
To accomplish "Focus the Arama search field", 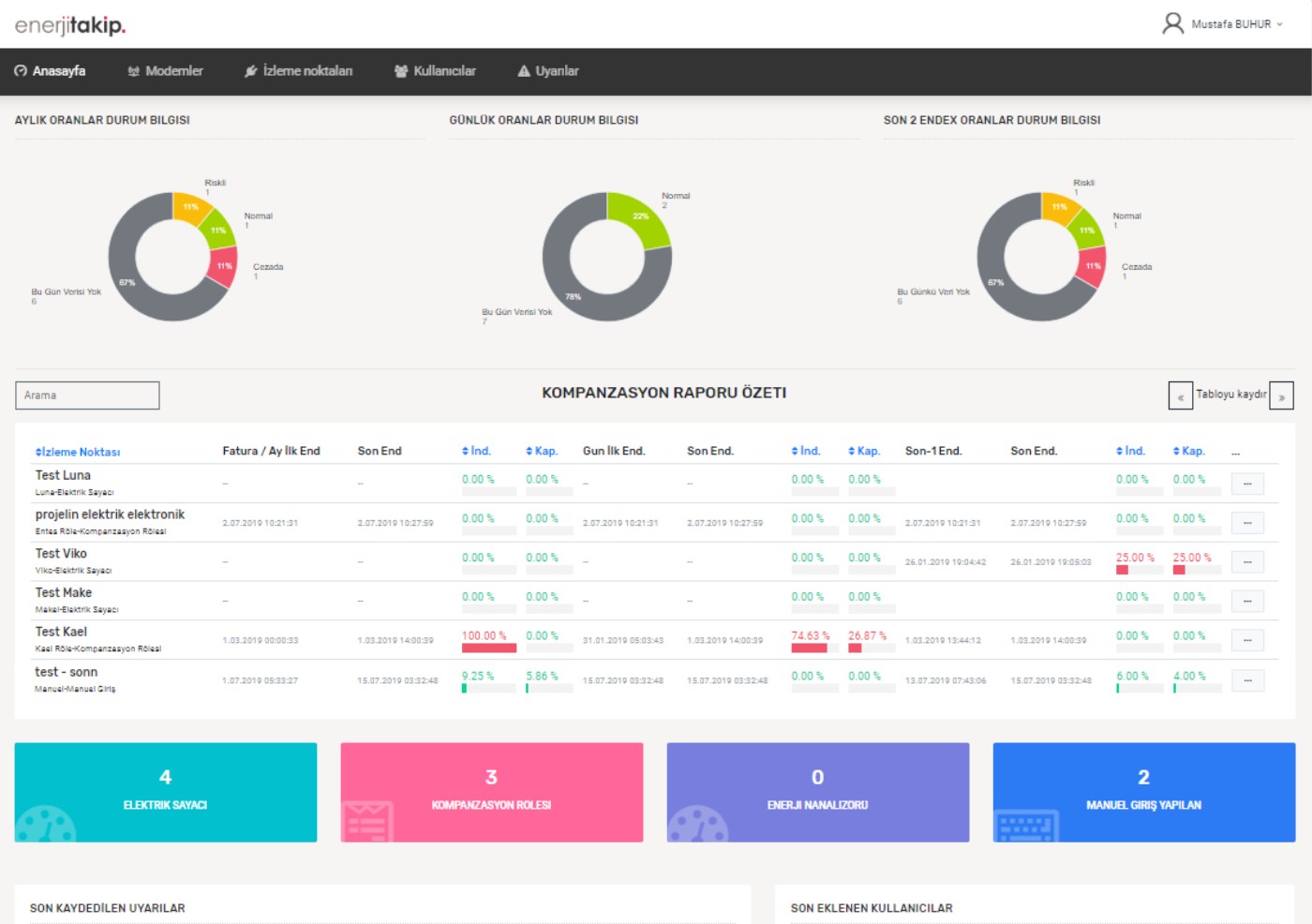I will click(x=87, y=395).
